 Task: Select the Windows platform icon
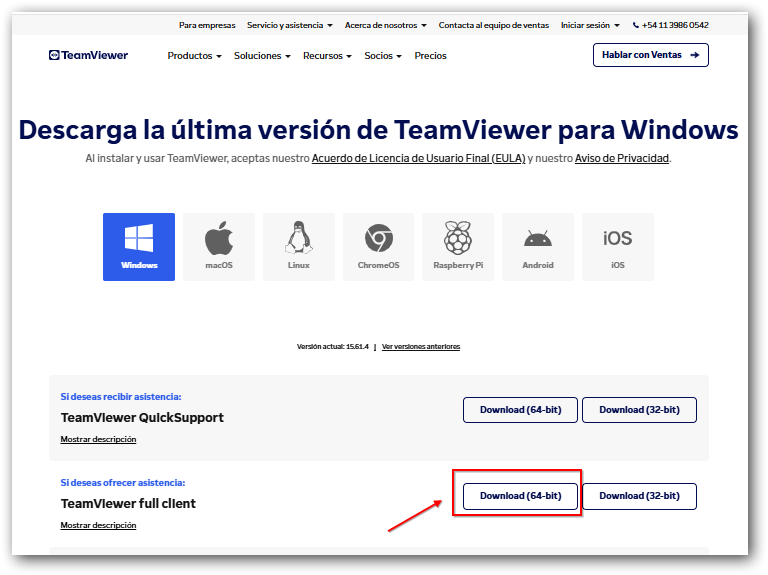point(139,246)
